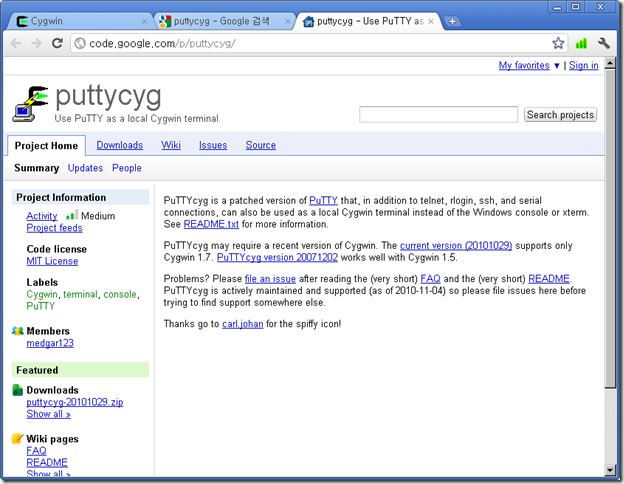
Task: Open the Project feeds link
Action: pos(54,228)
